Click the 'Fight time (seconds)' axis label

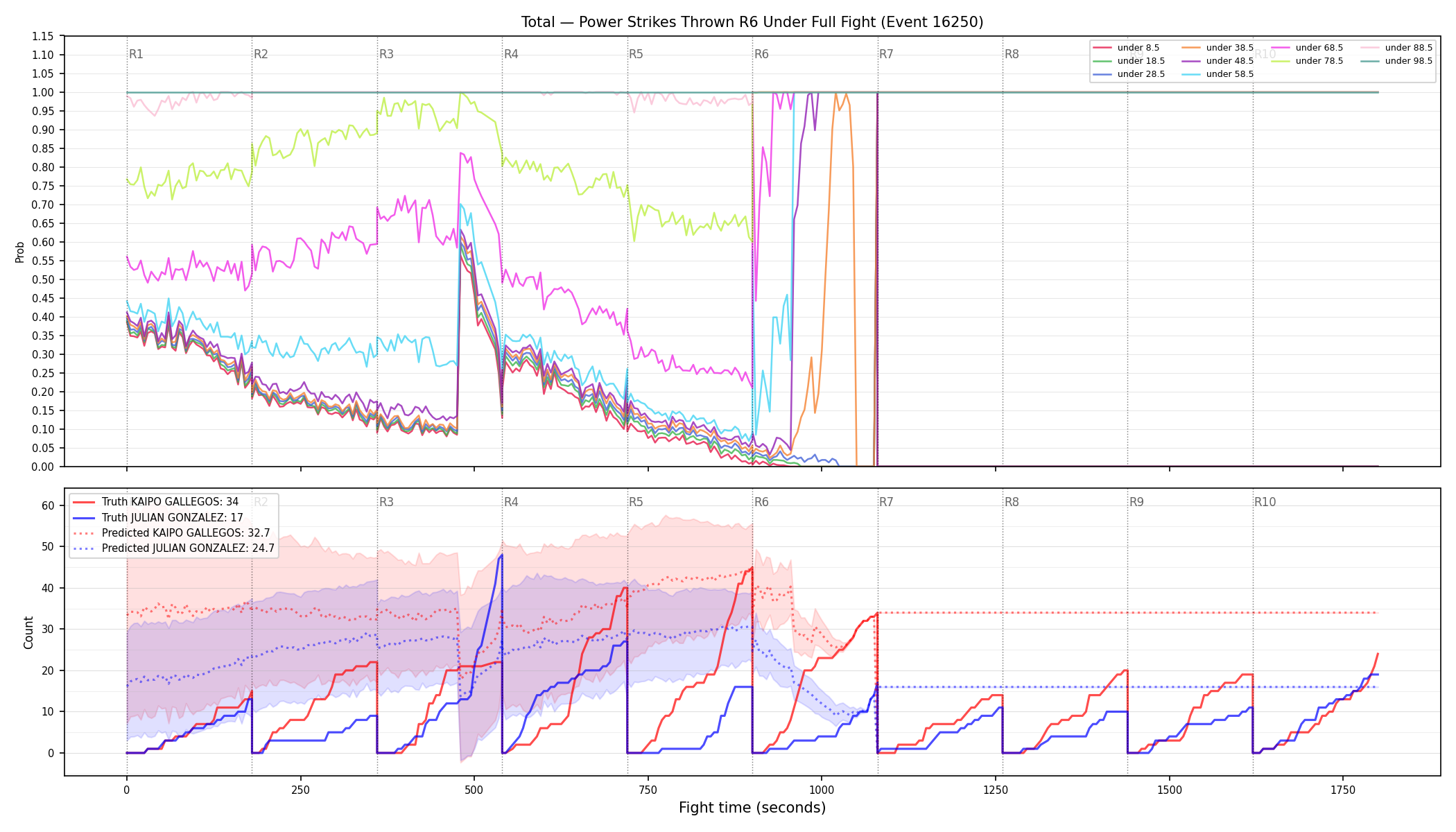click(x=752, y=808)
